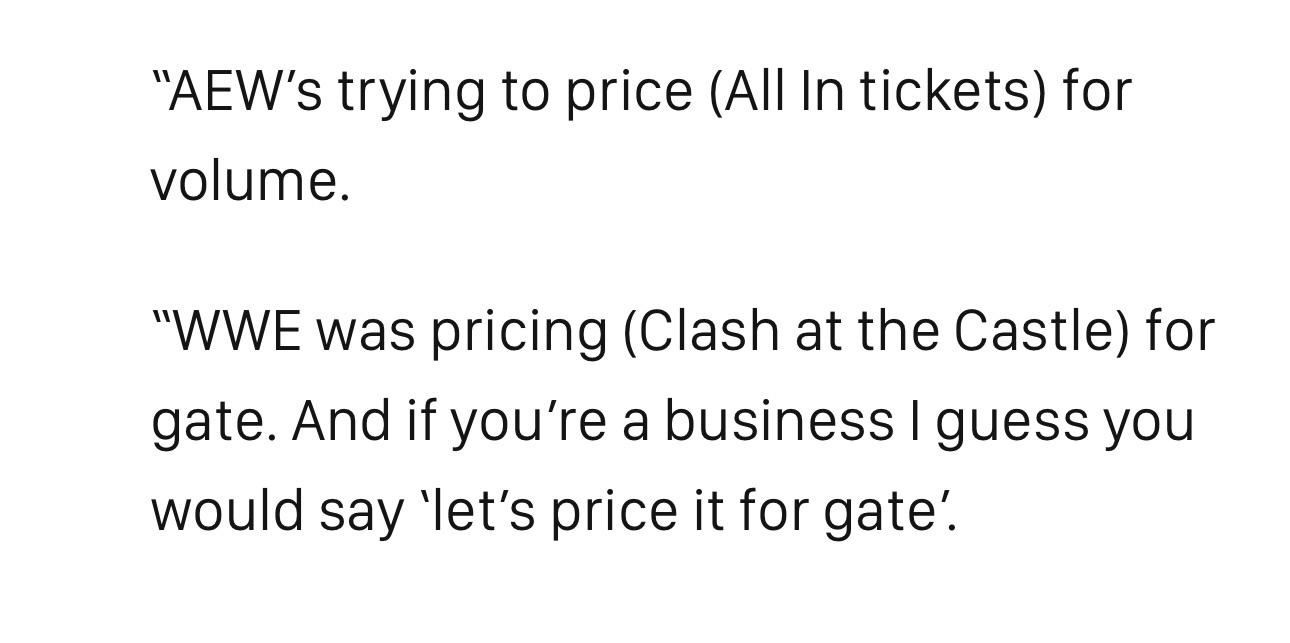The image size is (1290, 643).
Task: Click the word "business"
Action: (x=778, y=420)
